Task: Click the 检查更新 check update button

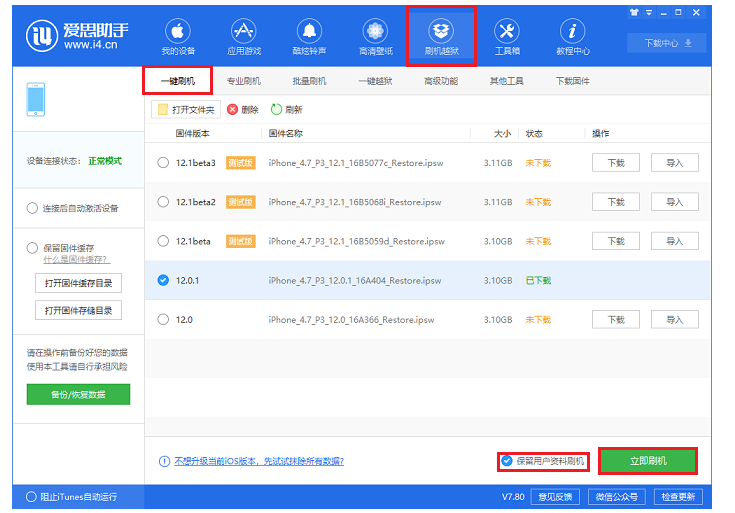Action: click(x=678, y=497)
